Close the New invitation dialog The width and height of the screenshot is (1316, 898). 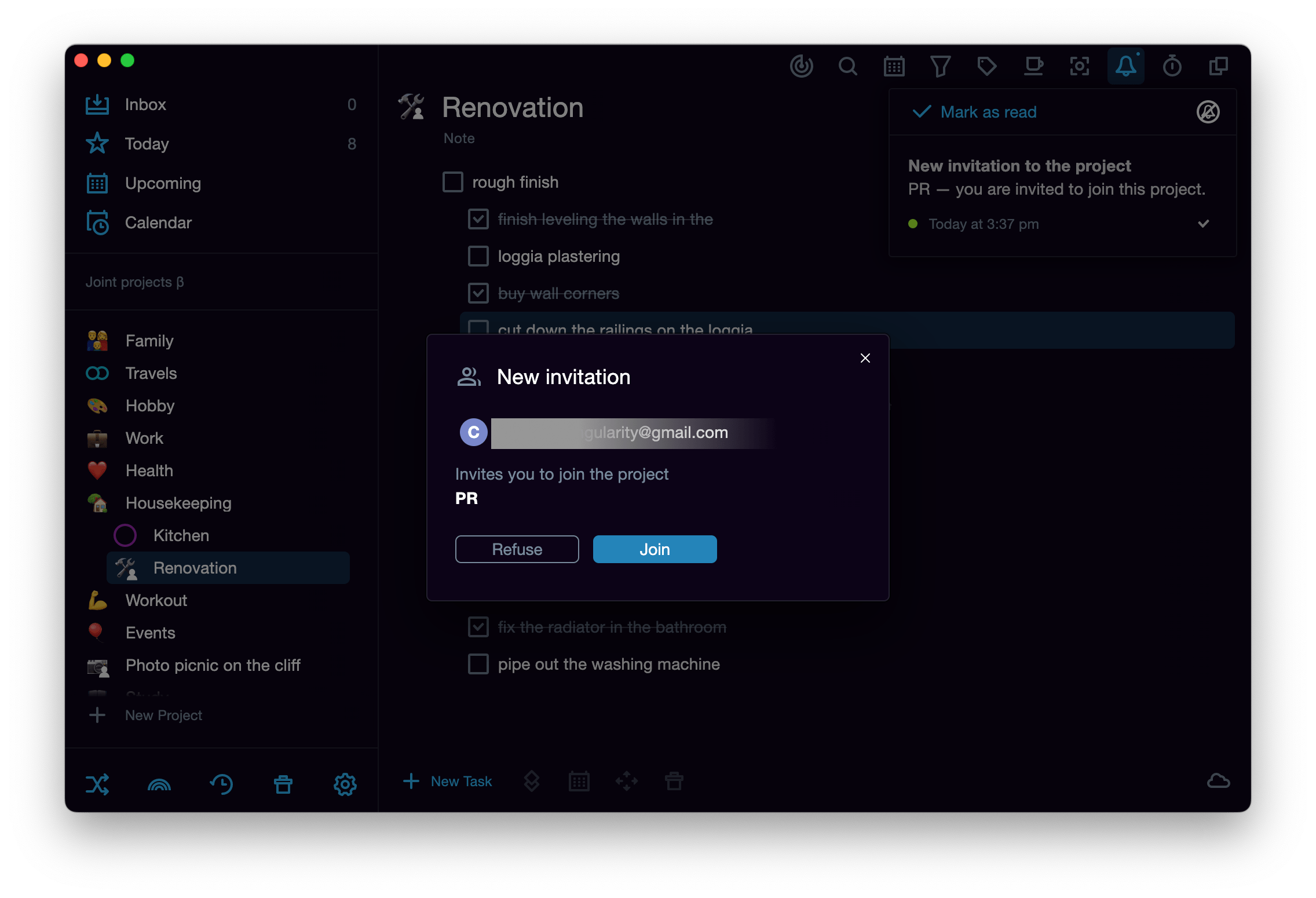click(x=865, y=358)
